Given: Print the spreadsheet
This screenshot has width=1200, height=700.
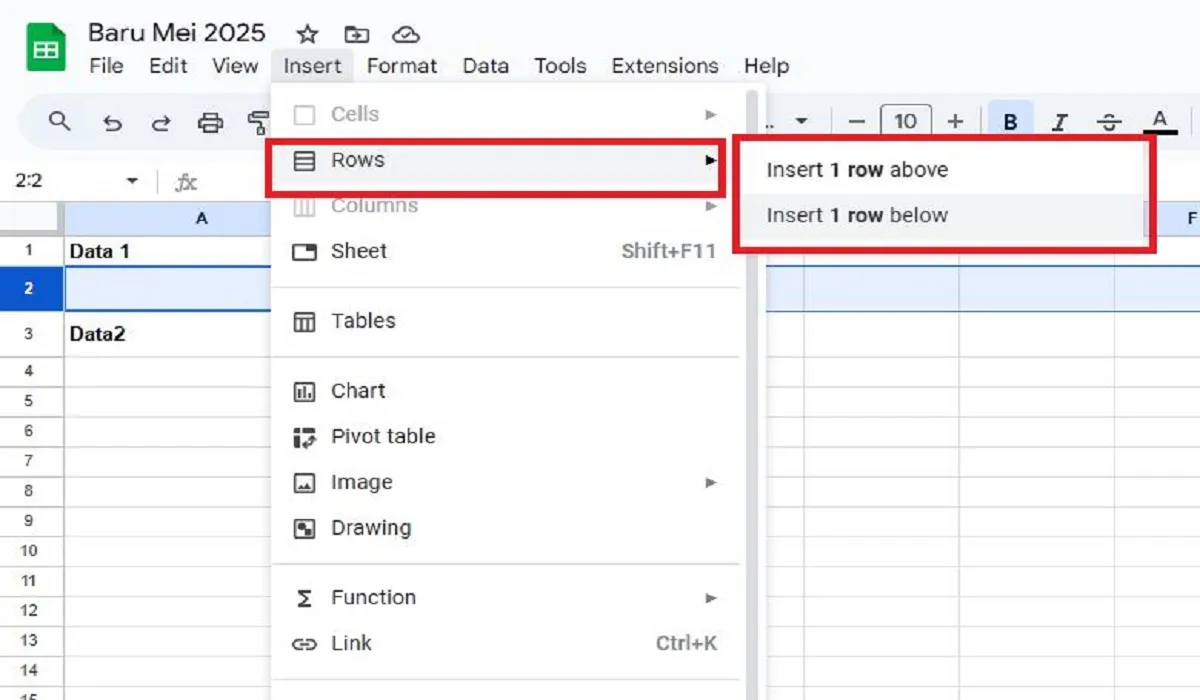Looking at the screenshot, I should click(x=211, y=121).
